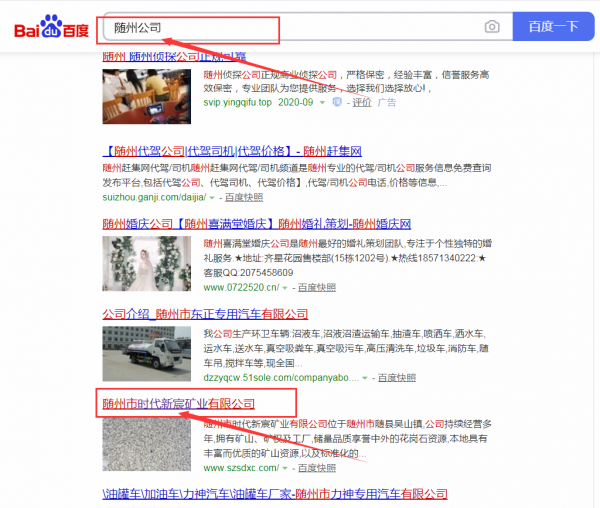Click the camera image search icon
The width and height of the screenshot is (600, 508).
tap(492, 27)
